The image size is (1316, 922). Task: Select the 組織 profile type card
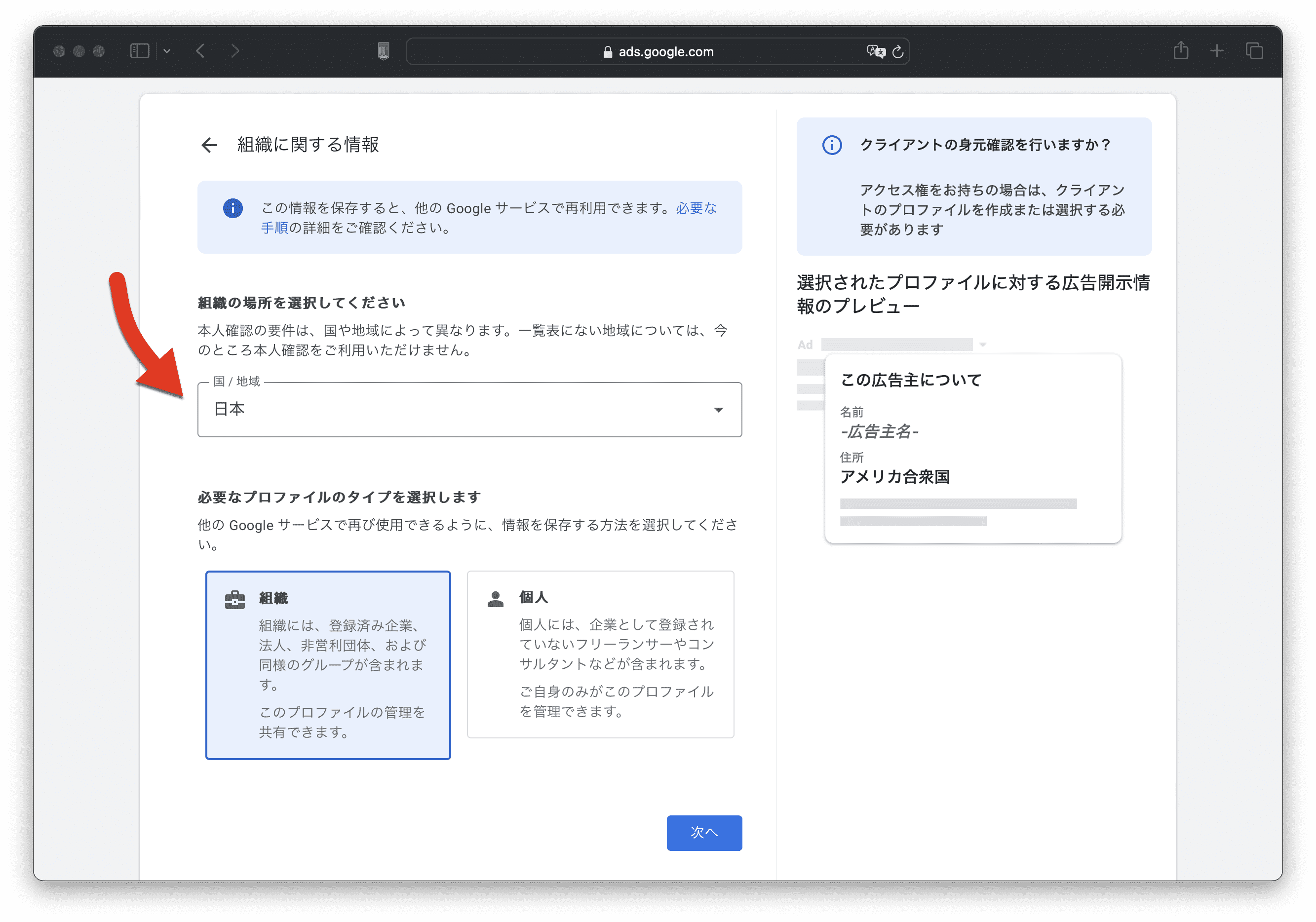pos(328,665)
